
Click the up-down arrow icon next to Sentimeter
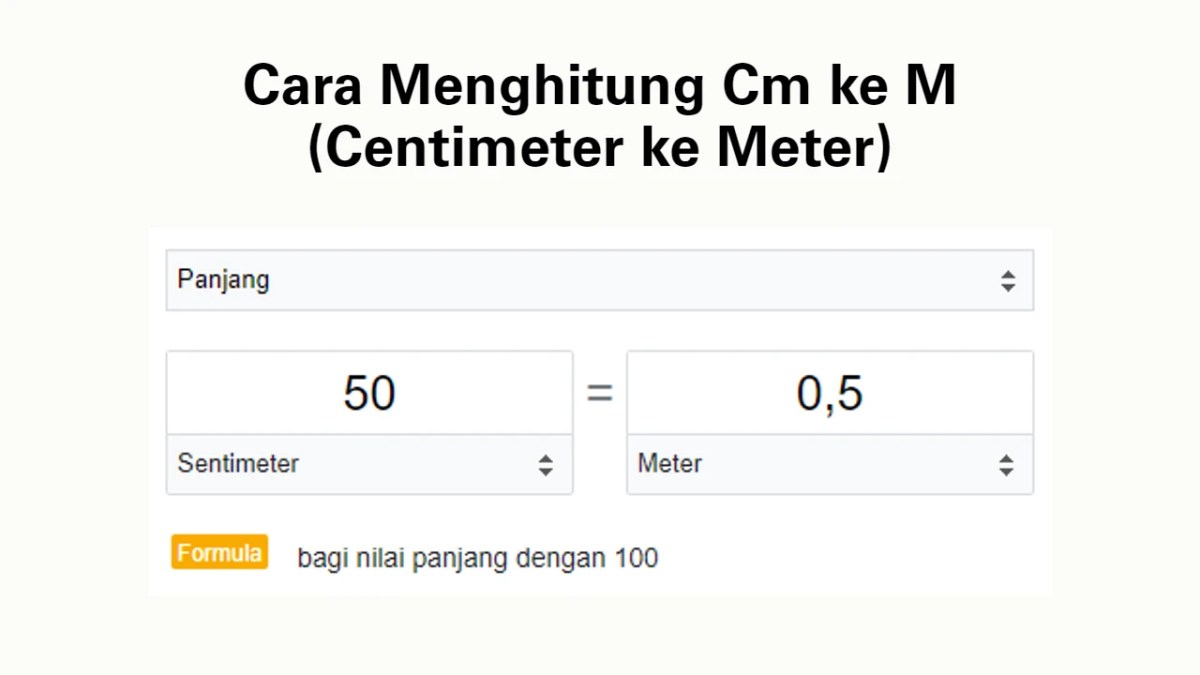point(546,464)
